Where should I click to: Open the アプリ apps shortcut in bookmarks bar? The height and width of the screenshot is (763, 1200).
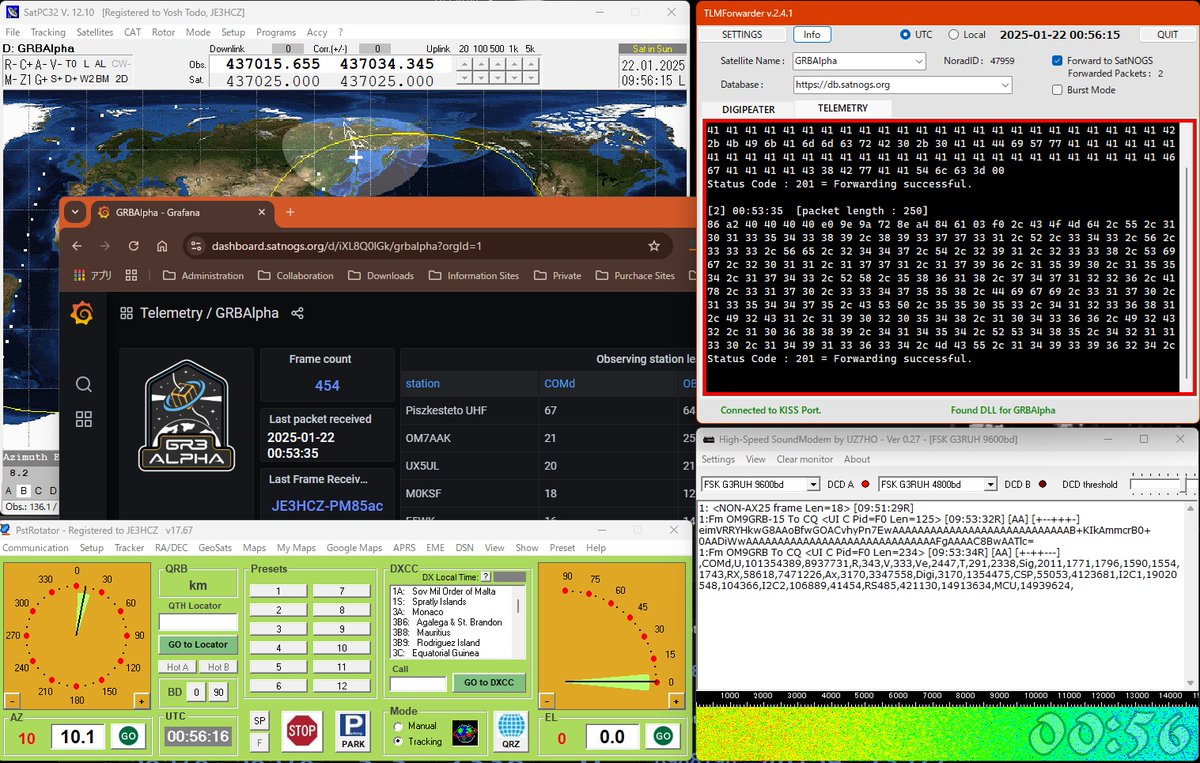tap(91, 276)
